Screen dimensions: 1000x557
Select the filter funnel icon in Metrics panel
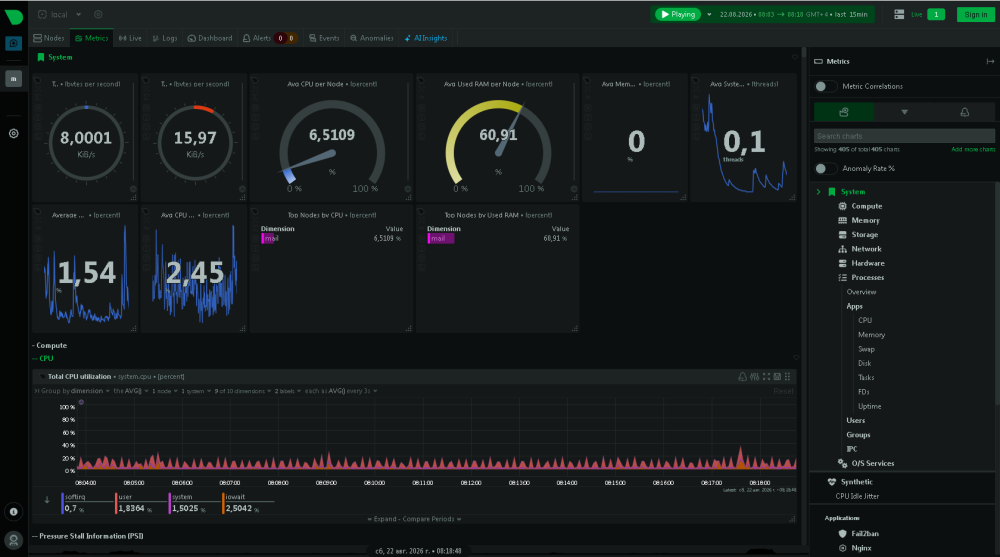coord(904,112)
